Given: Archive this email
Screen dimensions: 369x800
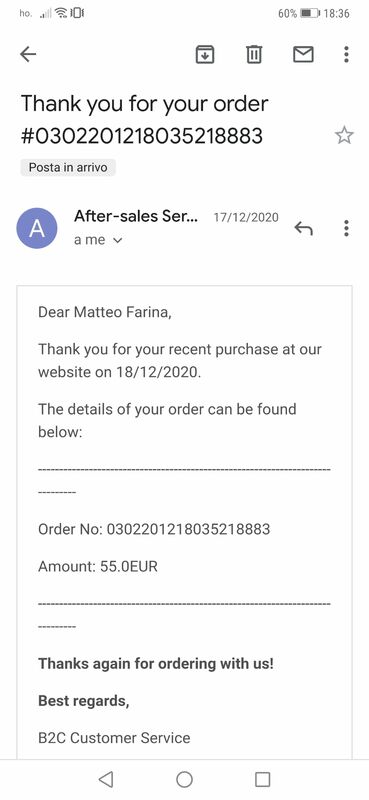Looking at the screenshot, I should click(205, 54).
